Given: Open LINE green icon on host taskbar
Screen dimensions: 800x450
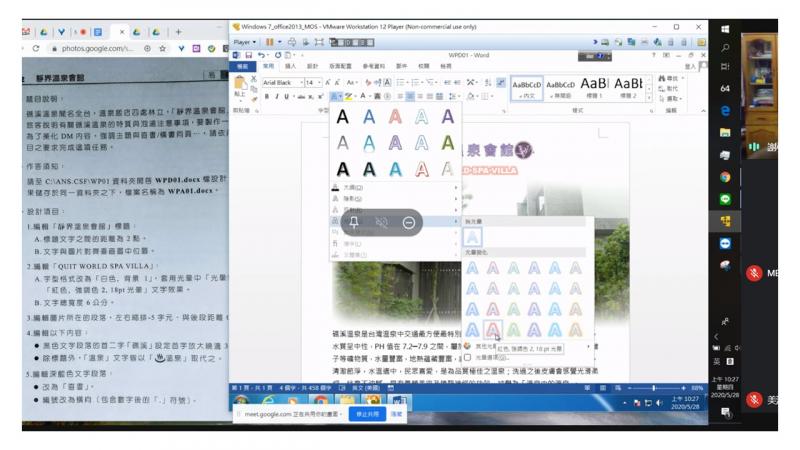Looking at the screenshot, I should 725,199.
